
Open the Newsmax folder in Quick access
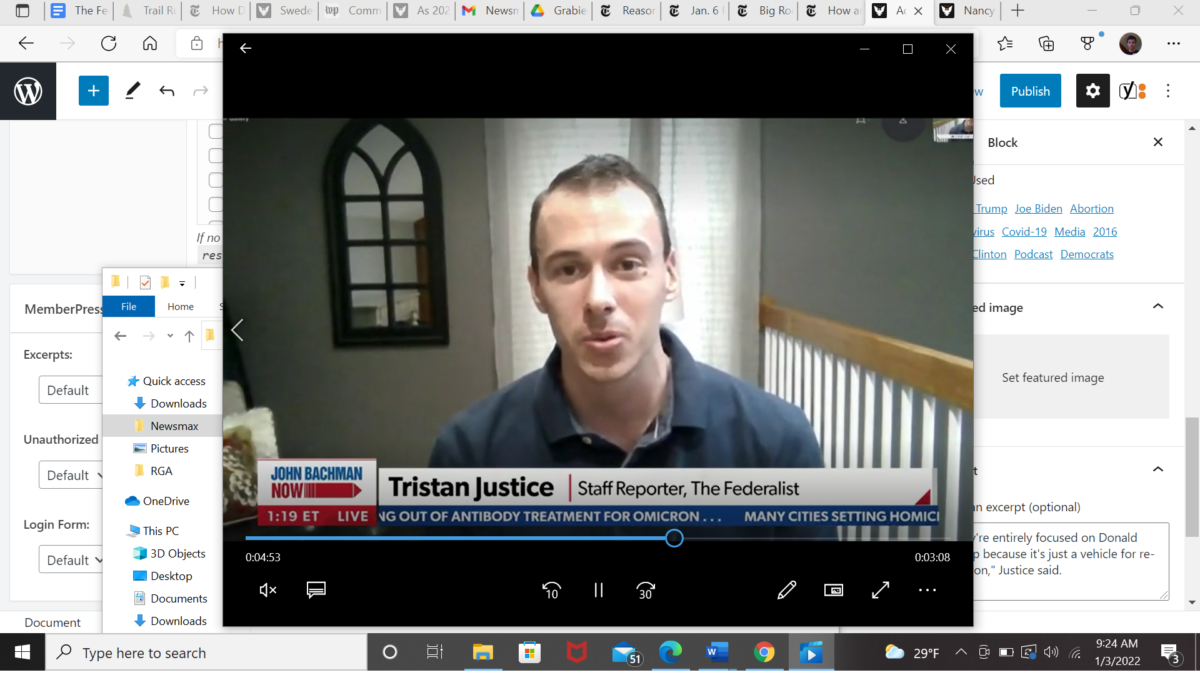174,426
